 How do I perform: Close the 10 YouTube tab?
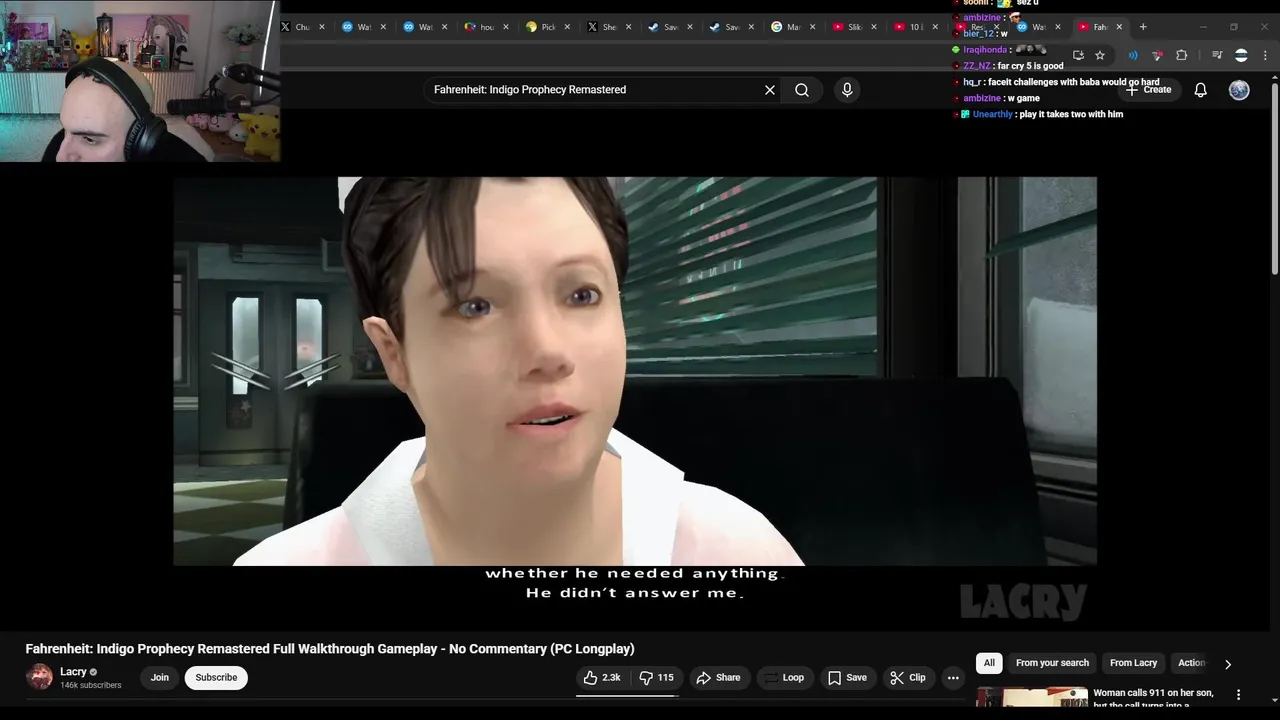(x=935, y=27)
